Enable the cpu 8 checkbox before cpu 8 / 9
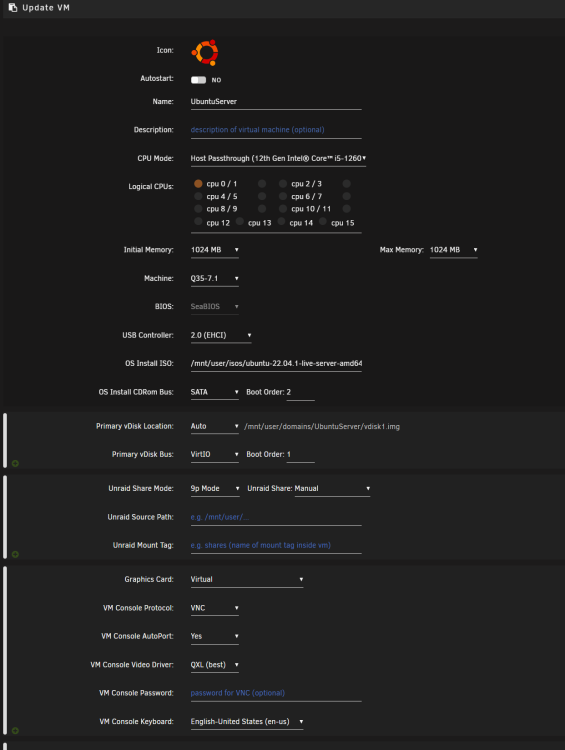565x750 pixels. pos(198,209)
